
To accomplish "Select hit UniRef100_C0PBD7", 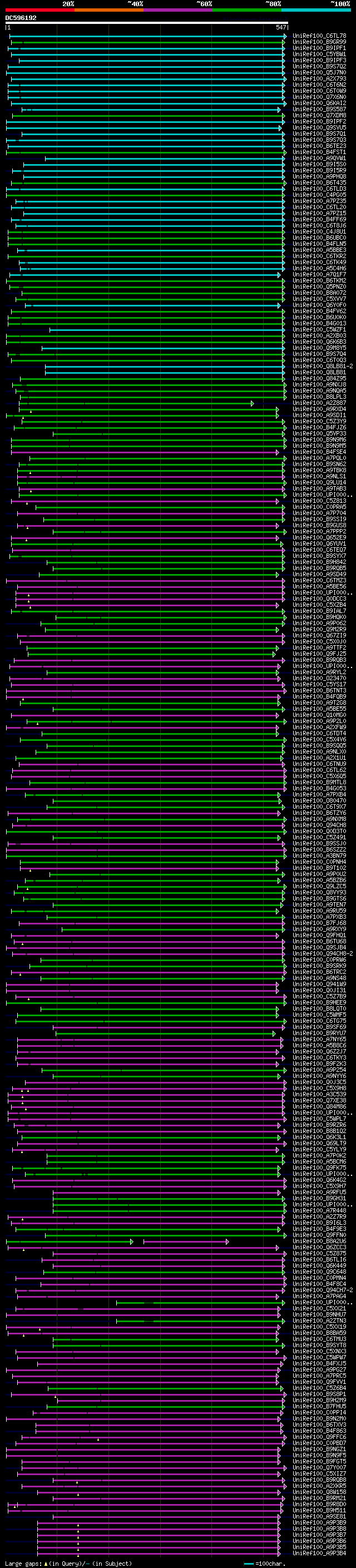I will point(319,1443).
